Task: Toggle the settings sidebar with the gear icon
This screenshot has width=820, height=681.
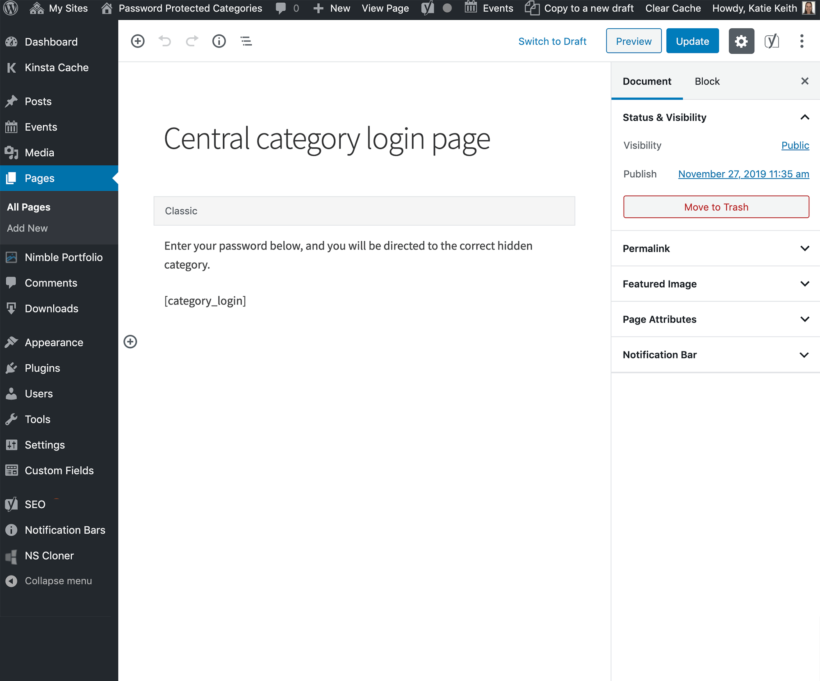Action: (741, 41)
